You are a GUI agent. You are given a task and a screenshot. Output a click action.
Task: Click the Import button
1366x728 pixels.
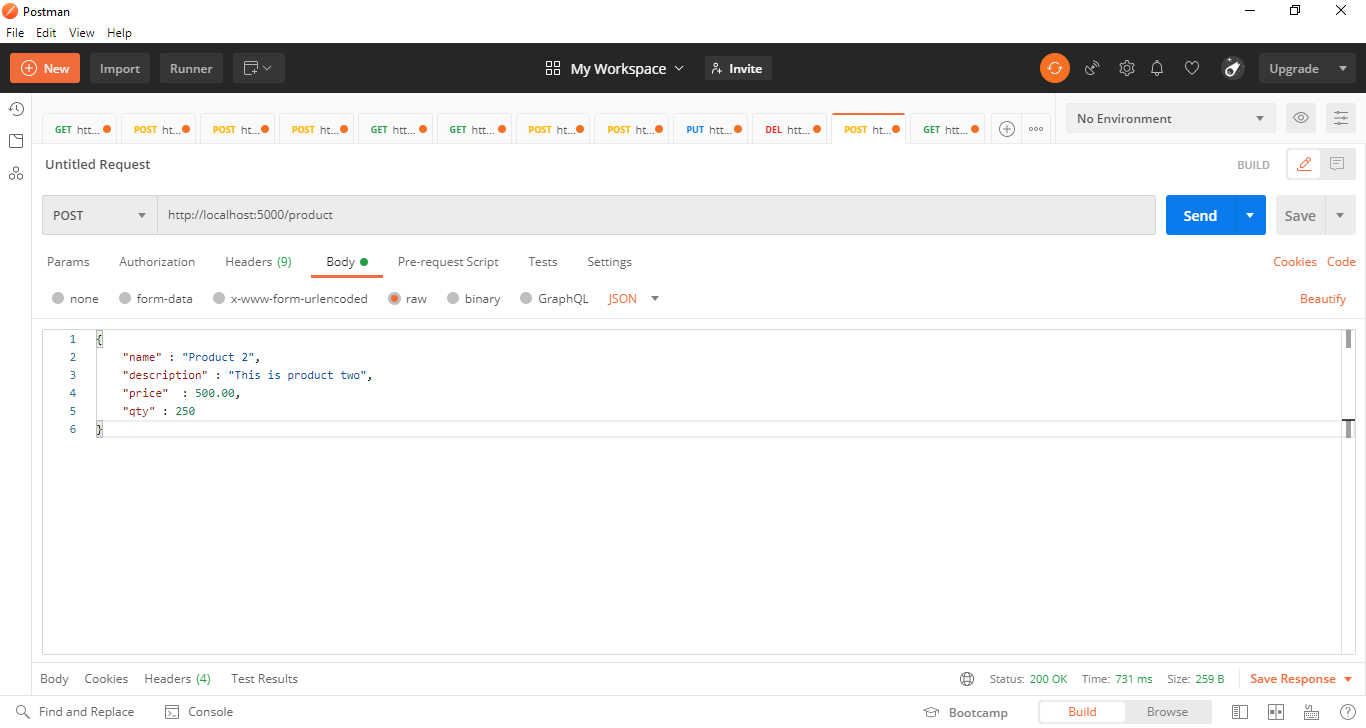click(120, 68)
